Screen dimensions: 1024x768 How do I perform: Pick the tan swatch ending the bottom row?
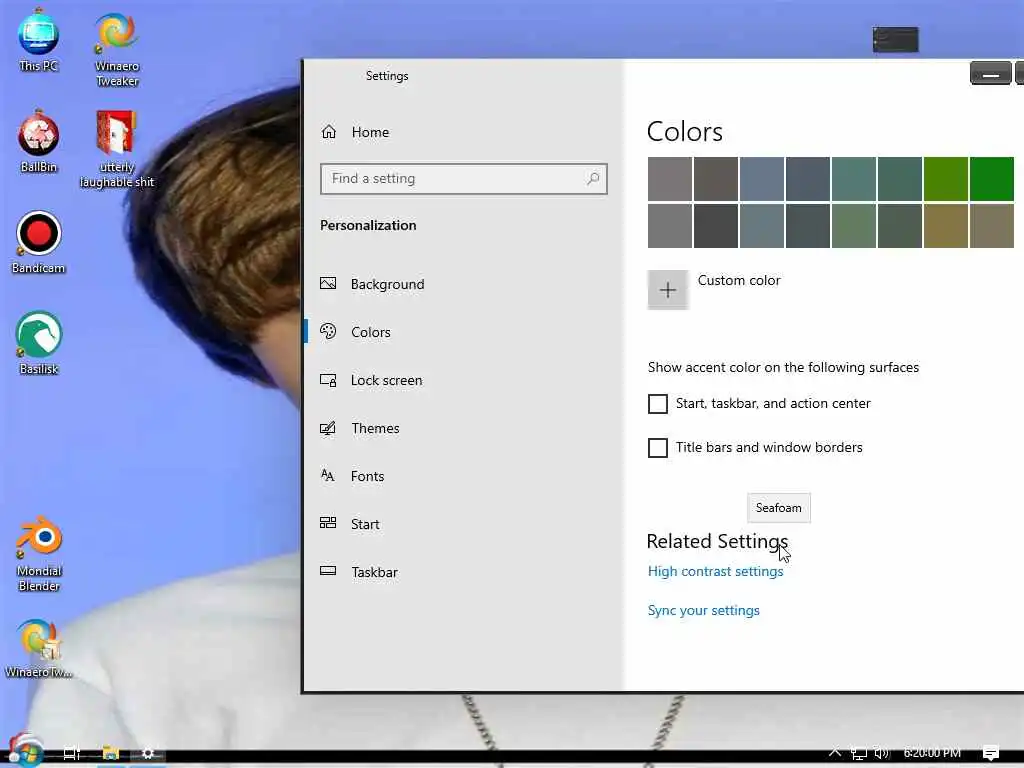coord(992,226)
